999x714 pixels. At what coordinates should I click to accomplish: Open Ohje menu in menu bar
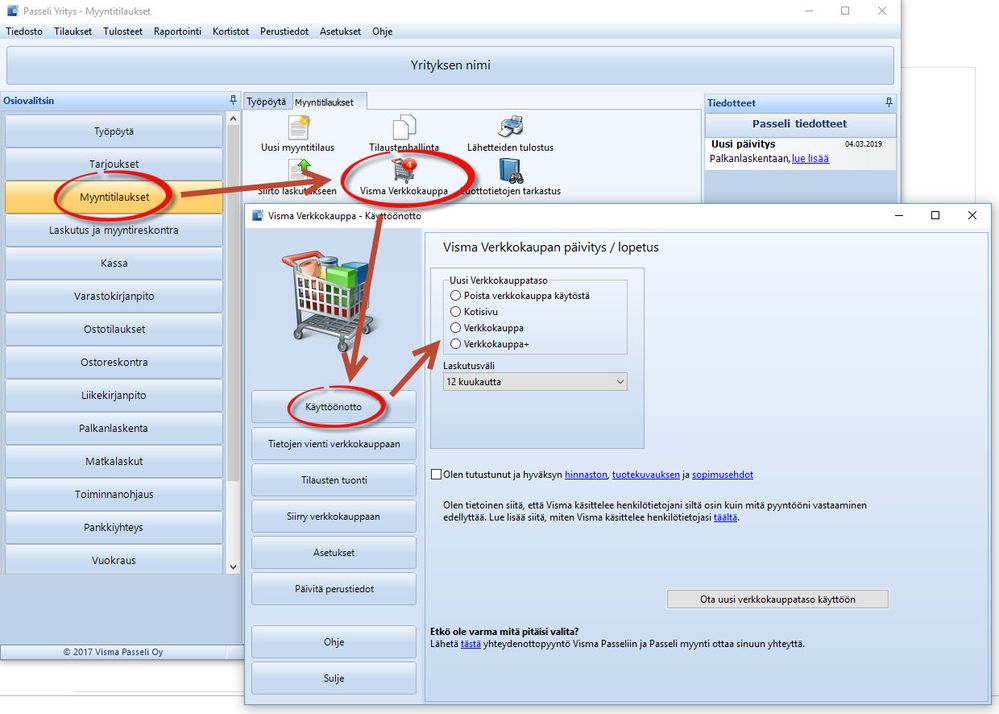point(382,31)
